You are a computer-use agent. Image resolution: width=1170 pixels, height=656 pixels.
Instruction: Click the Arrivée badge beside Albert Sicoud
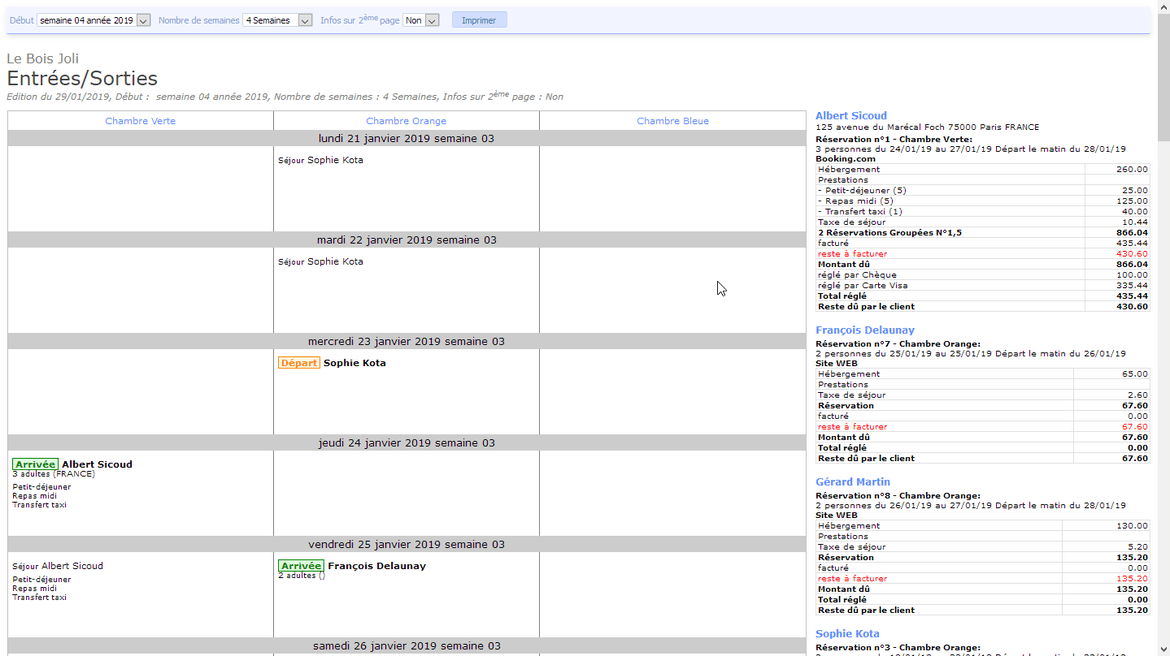click(35, 465)
